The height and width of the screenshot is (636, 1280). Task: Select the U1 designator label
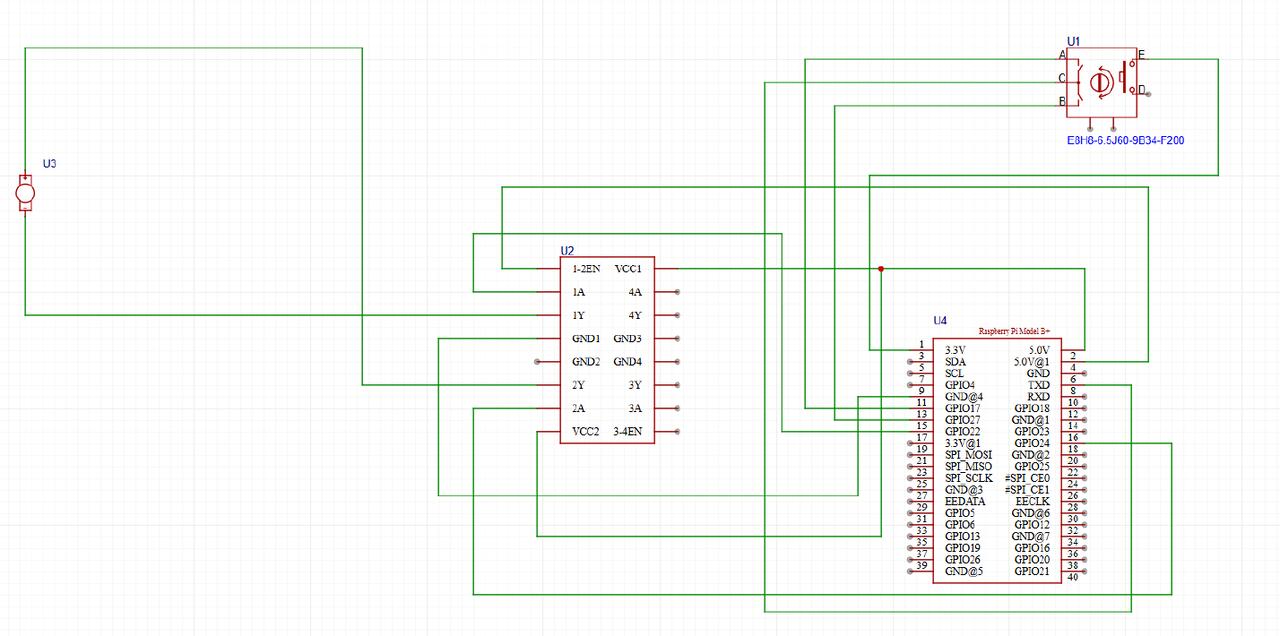point(1074,41)
